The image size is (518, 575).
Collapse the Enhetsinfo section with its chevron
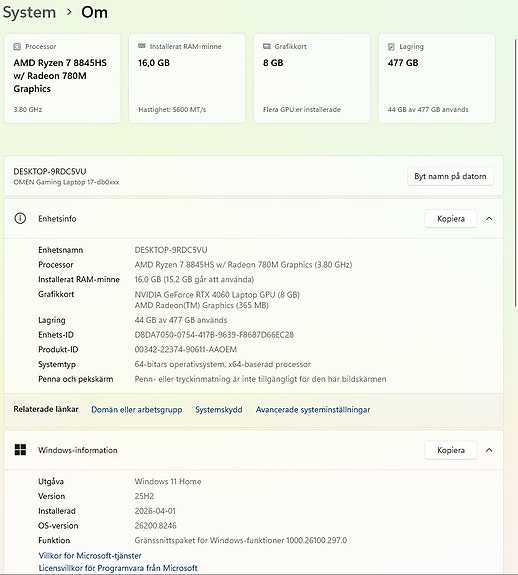point(489,219)
